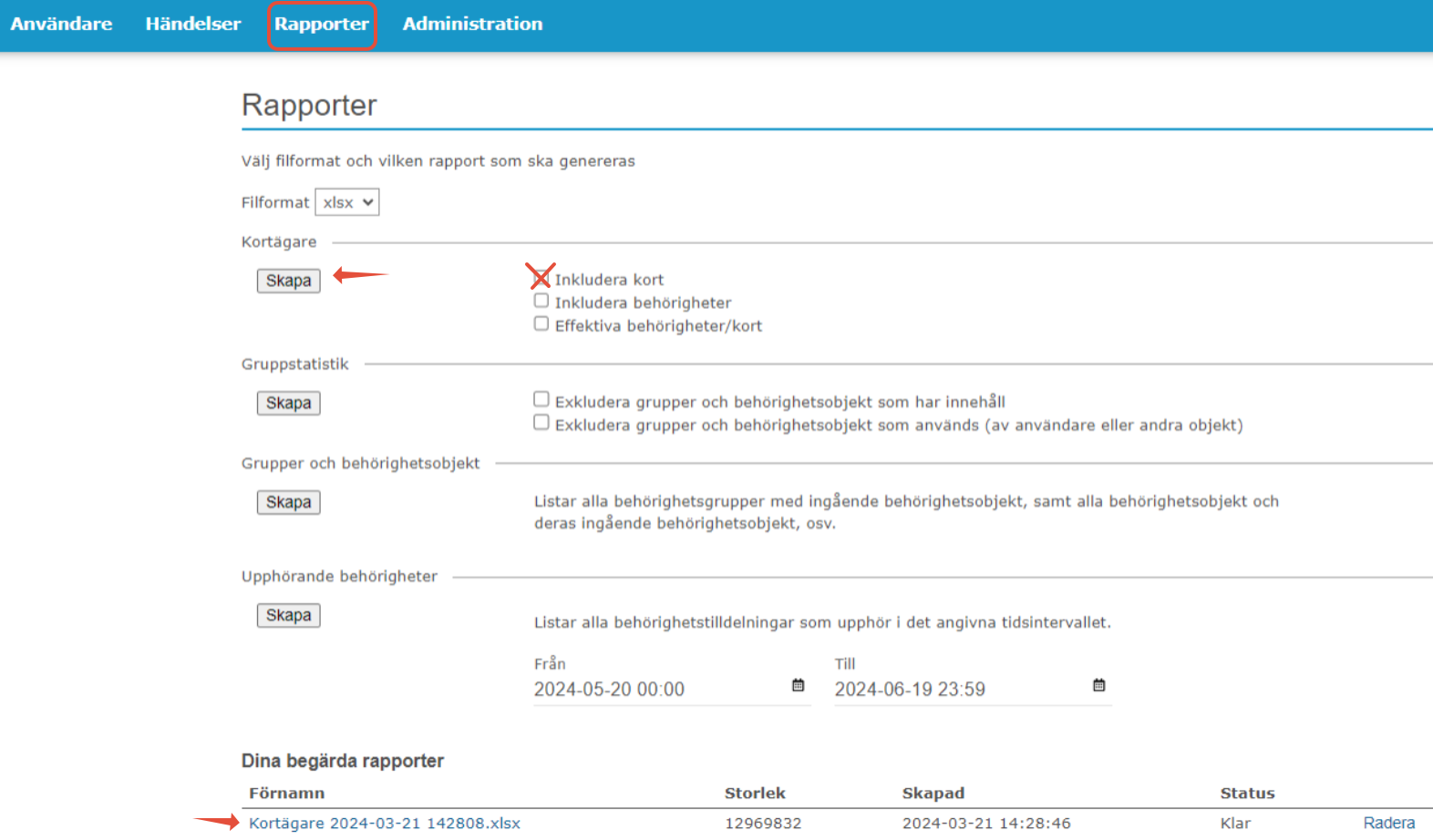Open the Filformat xlsx dropdown
This screenshot has width=1433, height=840.
(x=347, y=202)
